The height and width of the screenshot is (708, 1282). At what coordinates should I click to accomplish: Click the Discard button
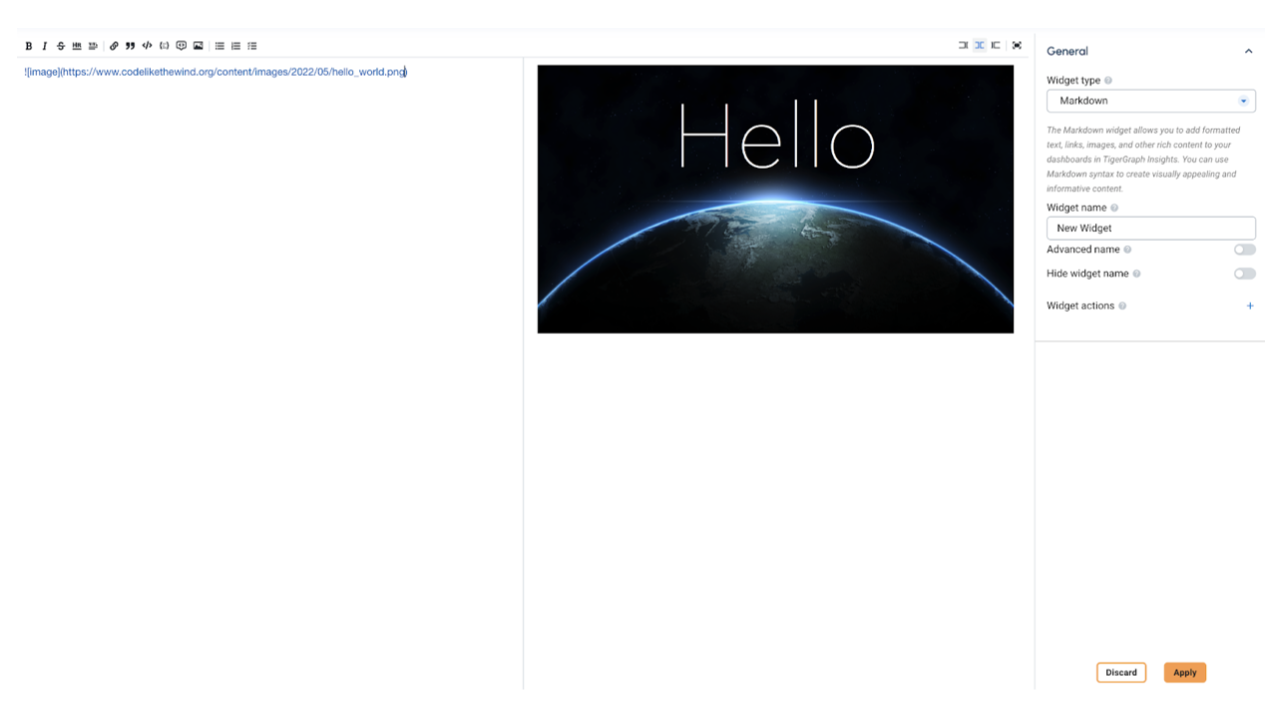click(x=1121, y=672)
